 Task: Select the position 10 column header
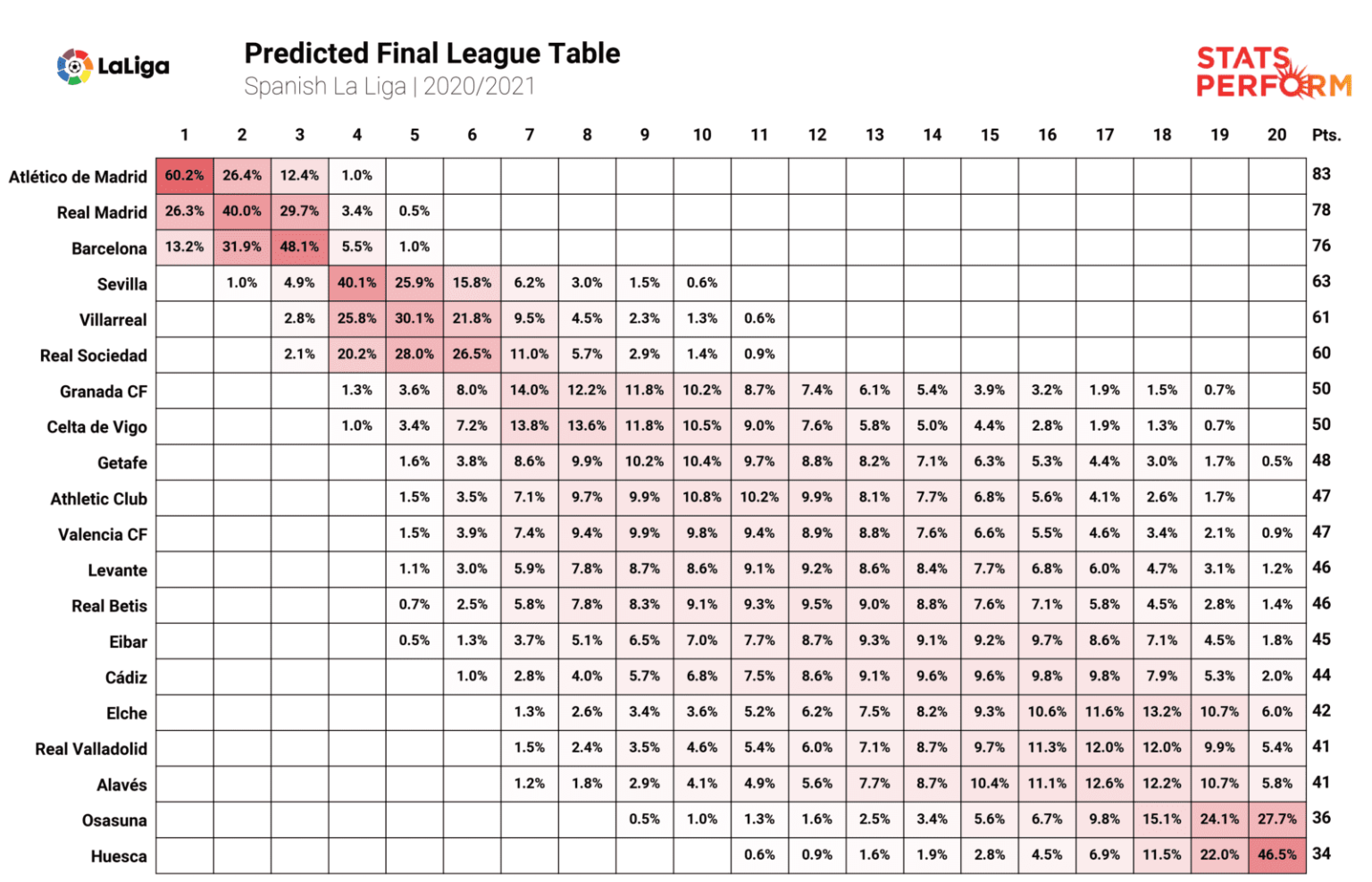(702, 135)
